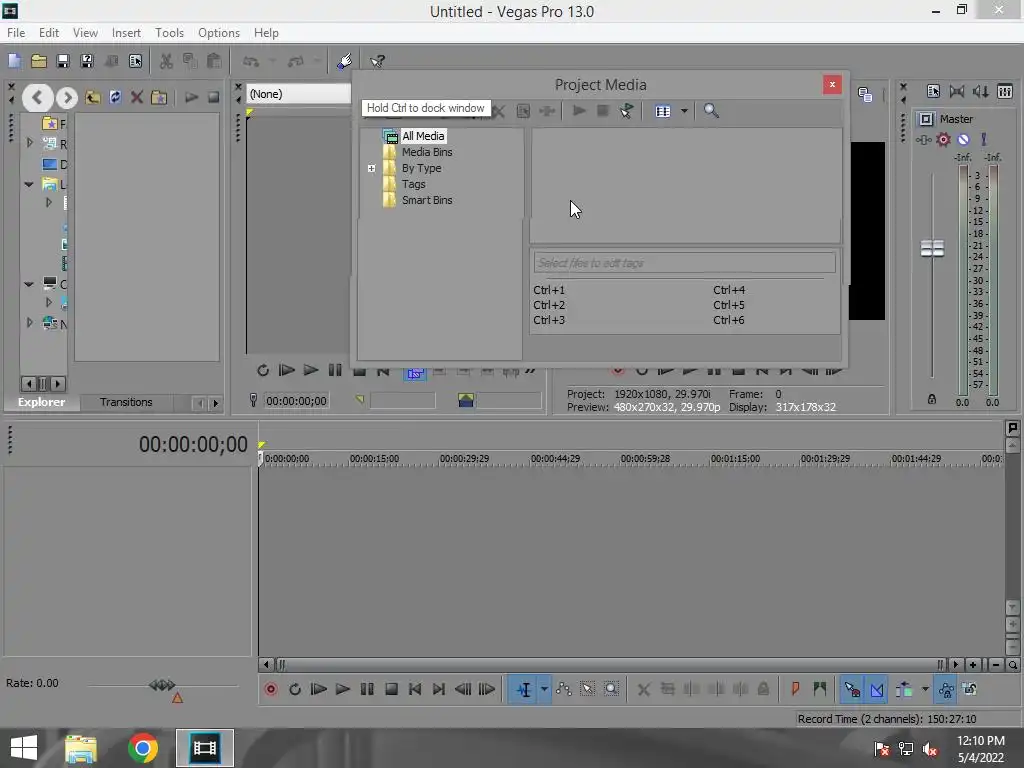Screen dimensions: 1024x768
Task: Pick the Zoom Edit tool magnifier
Action: click(x=611, y=690)
